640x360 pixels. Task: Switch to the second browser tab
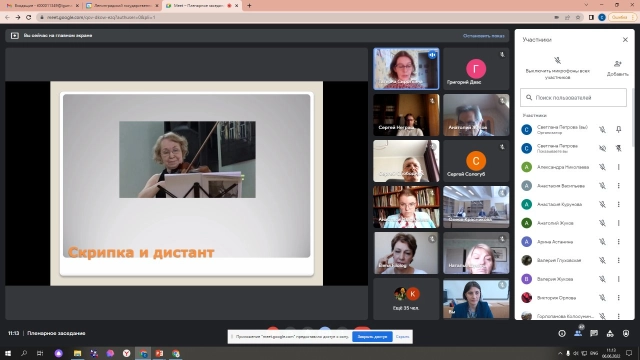(x=122, y=6)
